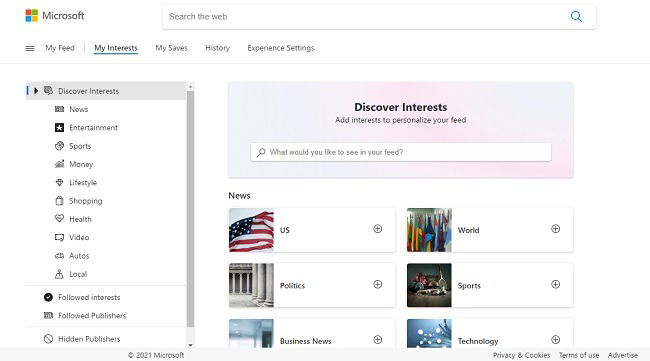The width and height of the screenshot is (650, 361).
Task: Click the web search magnifier icon
Action: (576, 17)
